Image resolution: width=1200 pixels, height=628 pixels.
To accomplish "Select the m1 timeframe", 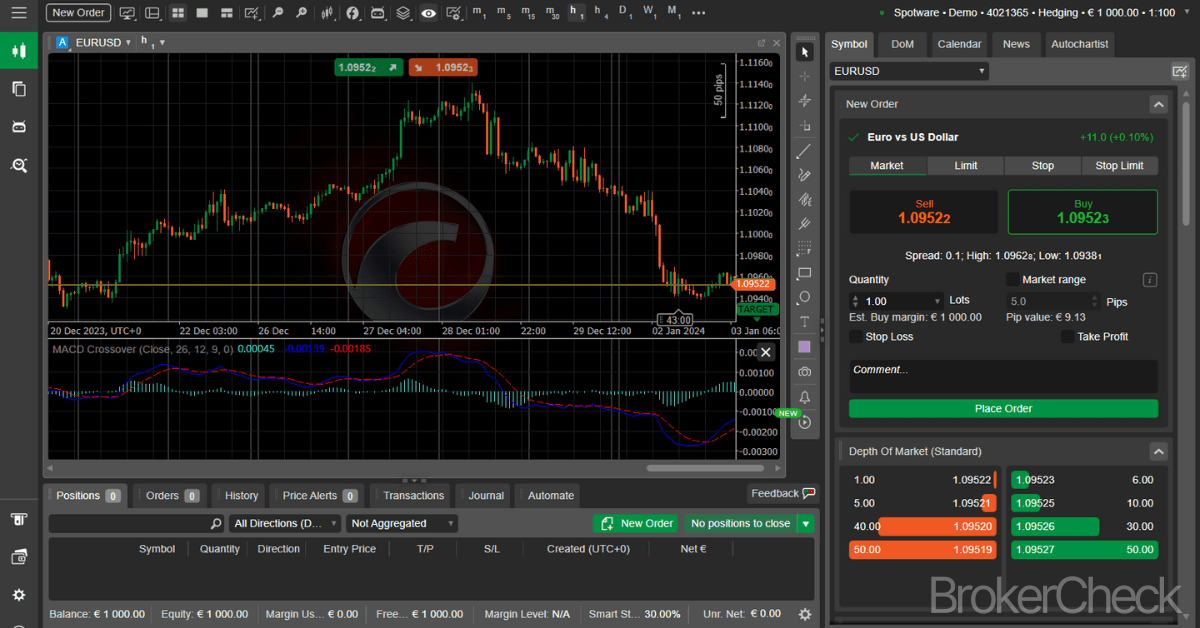I will (x=479, y=13).
